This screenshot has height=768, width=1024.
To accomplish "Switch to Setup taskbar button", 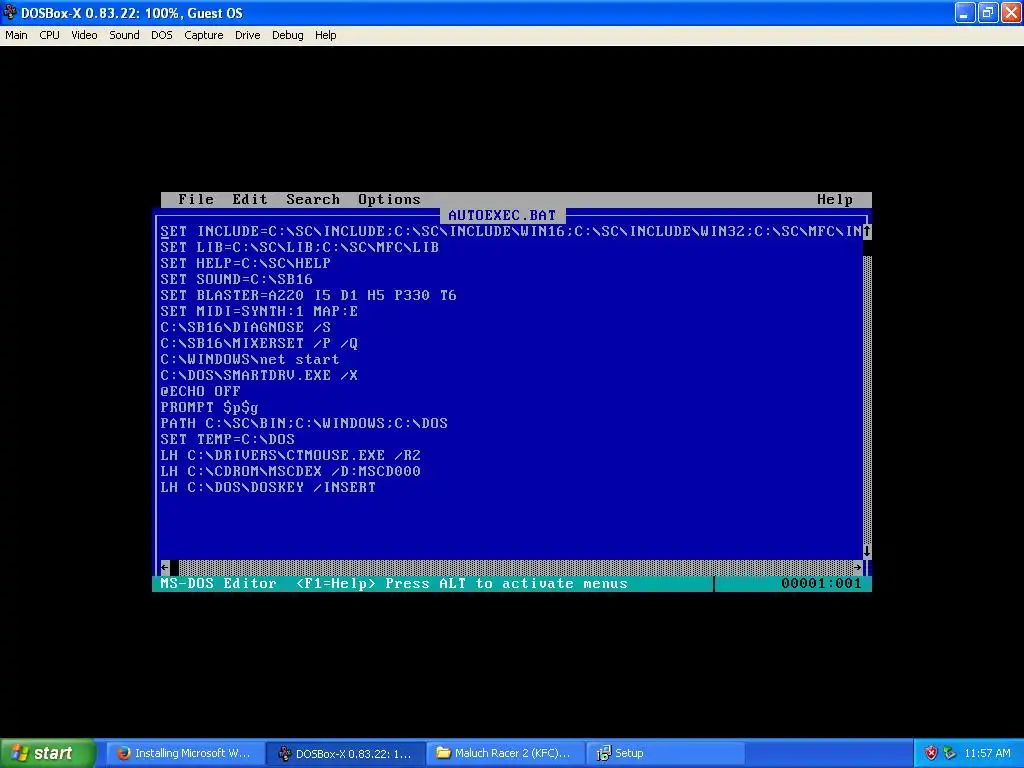I will point(664,753).
